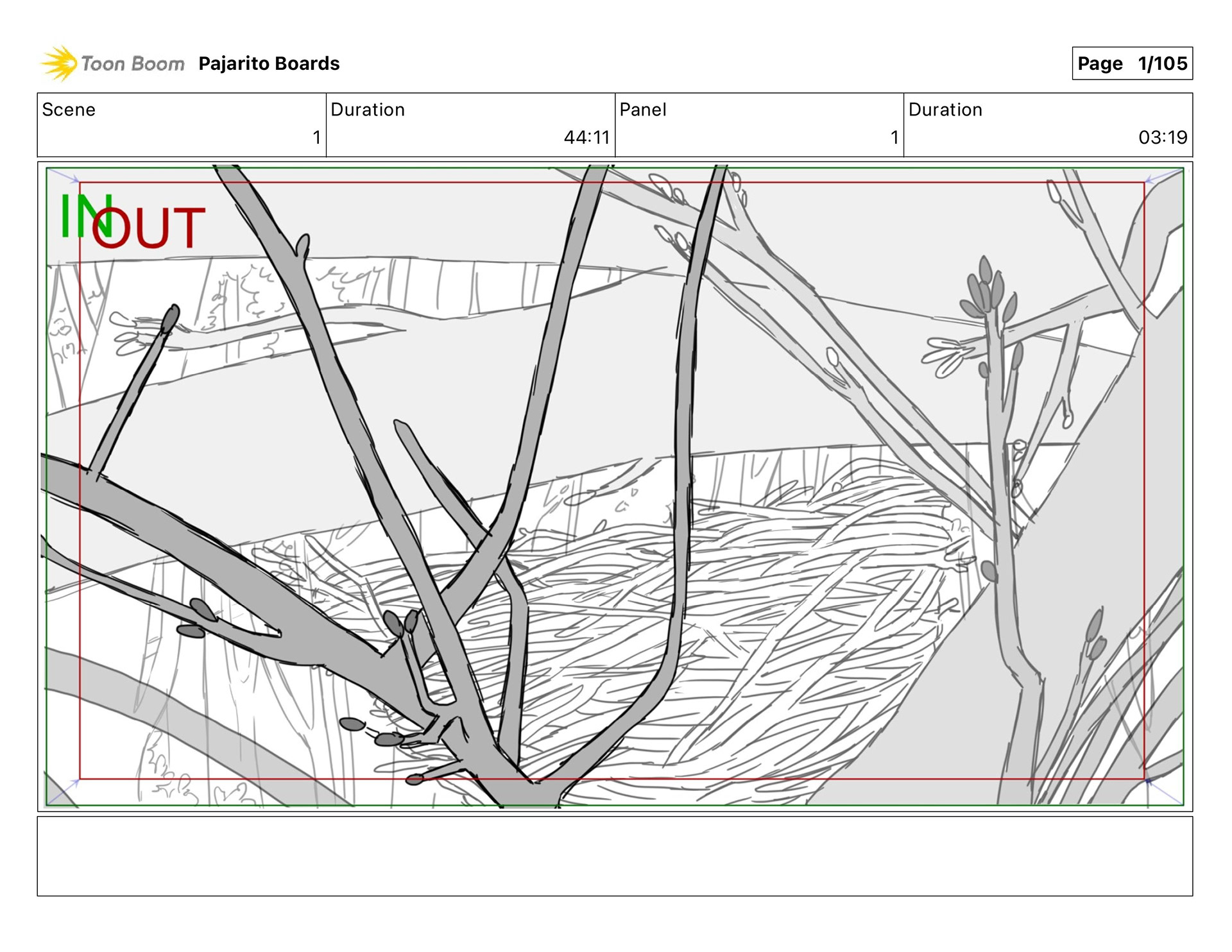The image size is (1232, 952).
Task: Click the red 'OUT' camera label
Action: point(149,228)
